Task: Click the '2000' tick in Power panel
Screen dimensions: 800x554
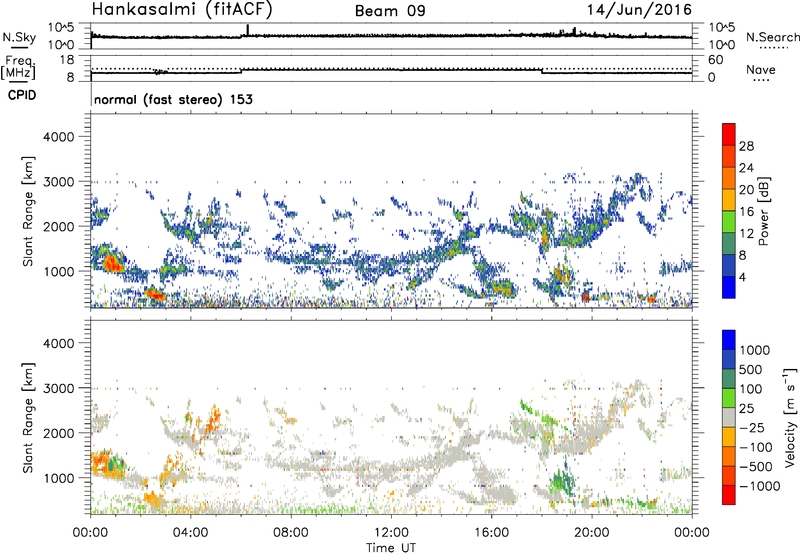Action: pyautogui.click(x=59, y=226)
